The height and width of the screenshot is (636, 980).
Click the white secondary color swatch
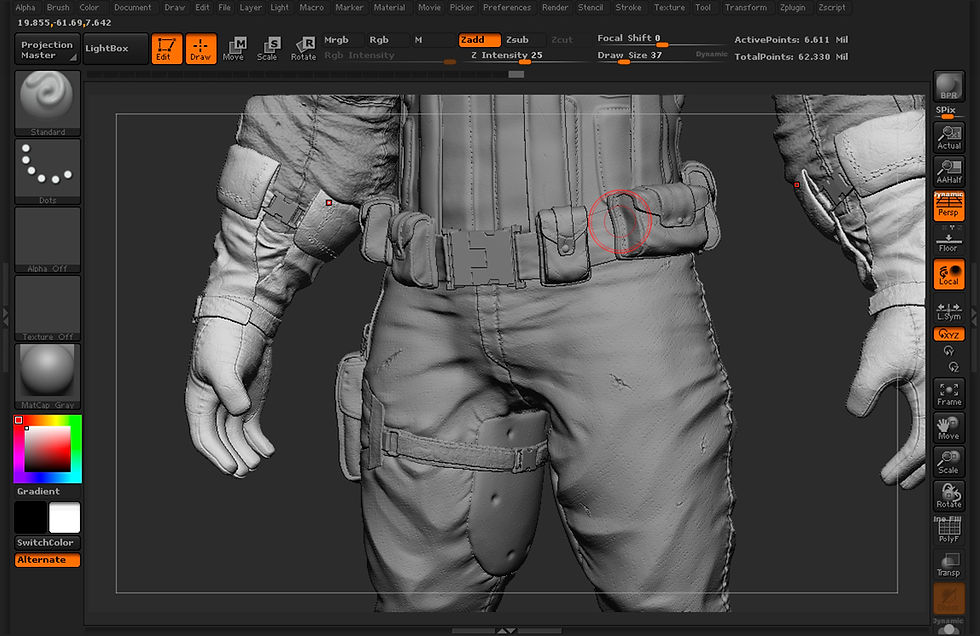pos(64,517)
